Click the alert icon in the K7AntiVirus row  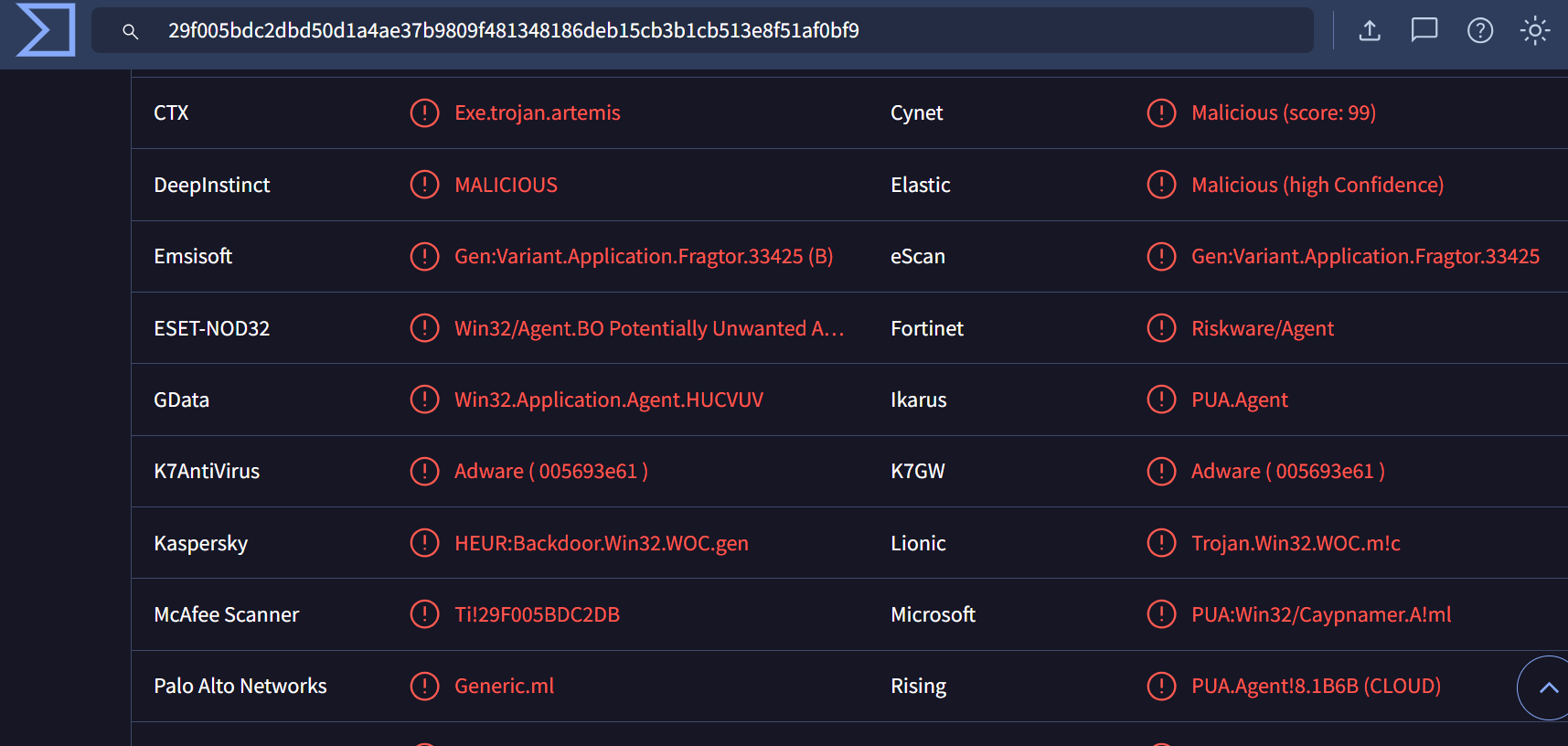pos(424,471)
